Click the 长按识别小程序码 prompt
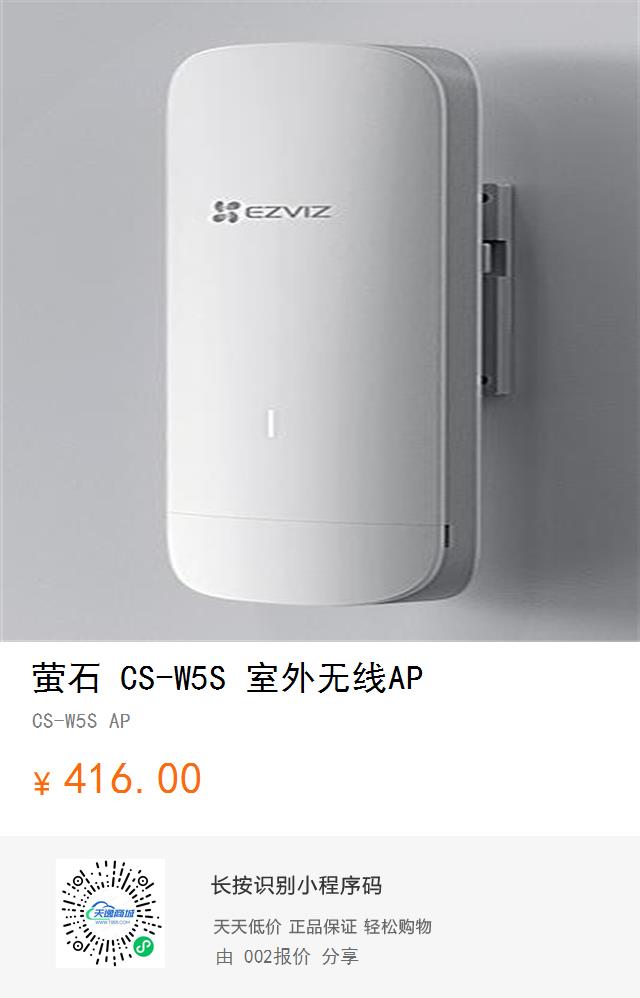Viewport: 640px width, 998px height. pos(296,886)
